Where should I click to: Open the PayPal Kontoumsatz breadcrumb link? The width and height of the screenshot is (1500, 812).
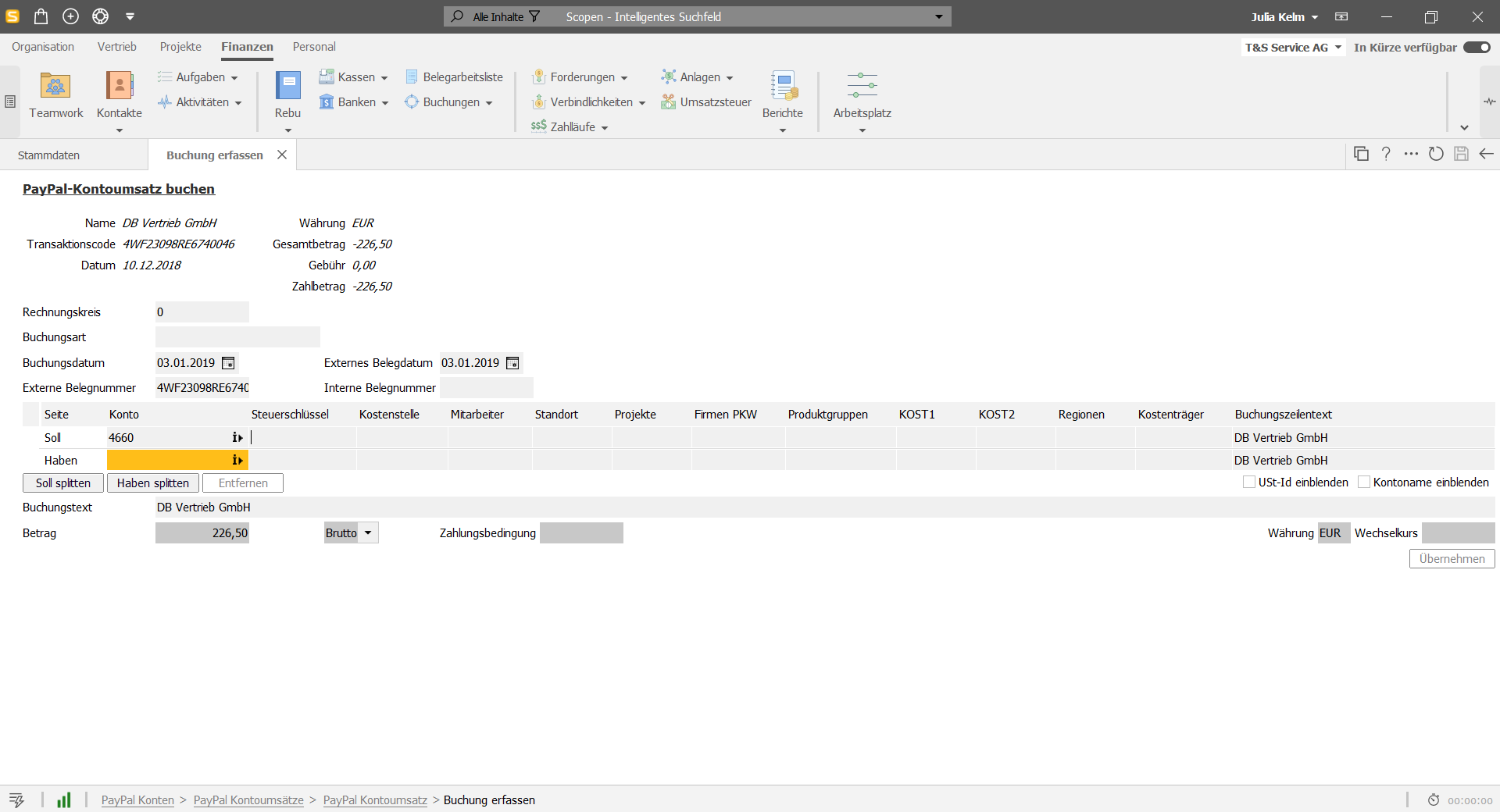click(x=375, y=800)
